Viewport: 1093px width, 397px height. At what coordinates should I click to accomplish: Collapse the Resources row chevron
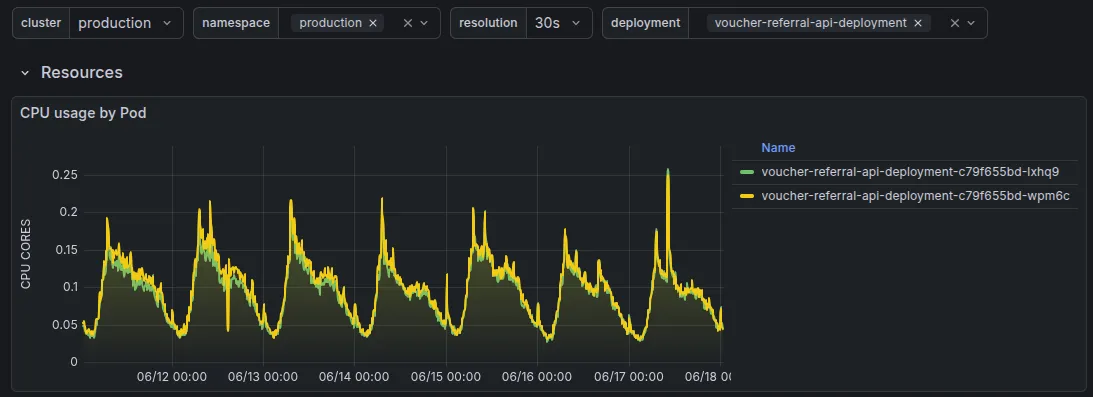tap(25, 72)
